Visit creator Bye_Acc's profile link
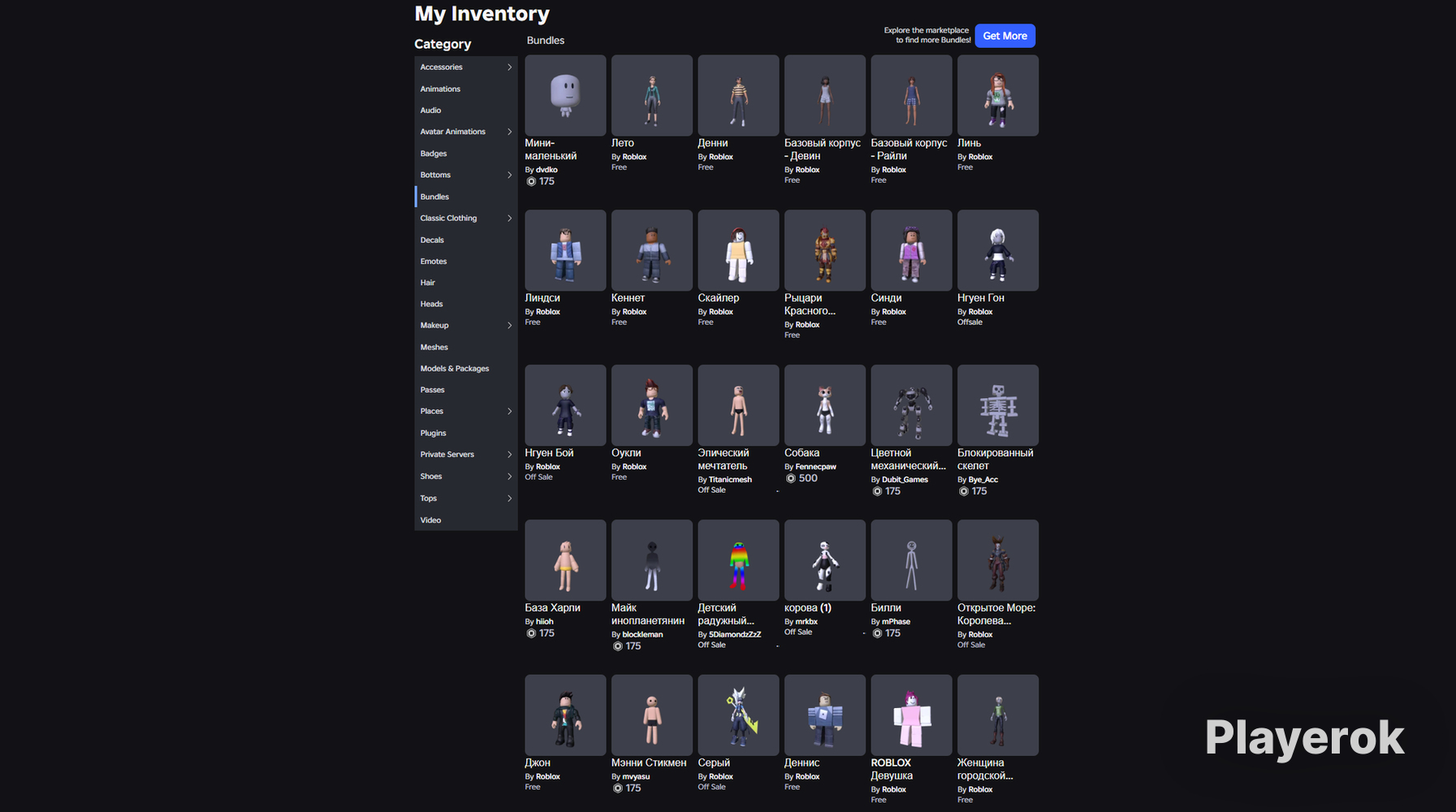This screenshot has height=812, width=1456. pos(983,480)
